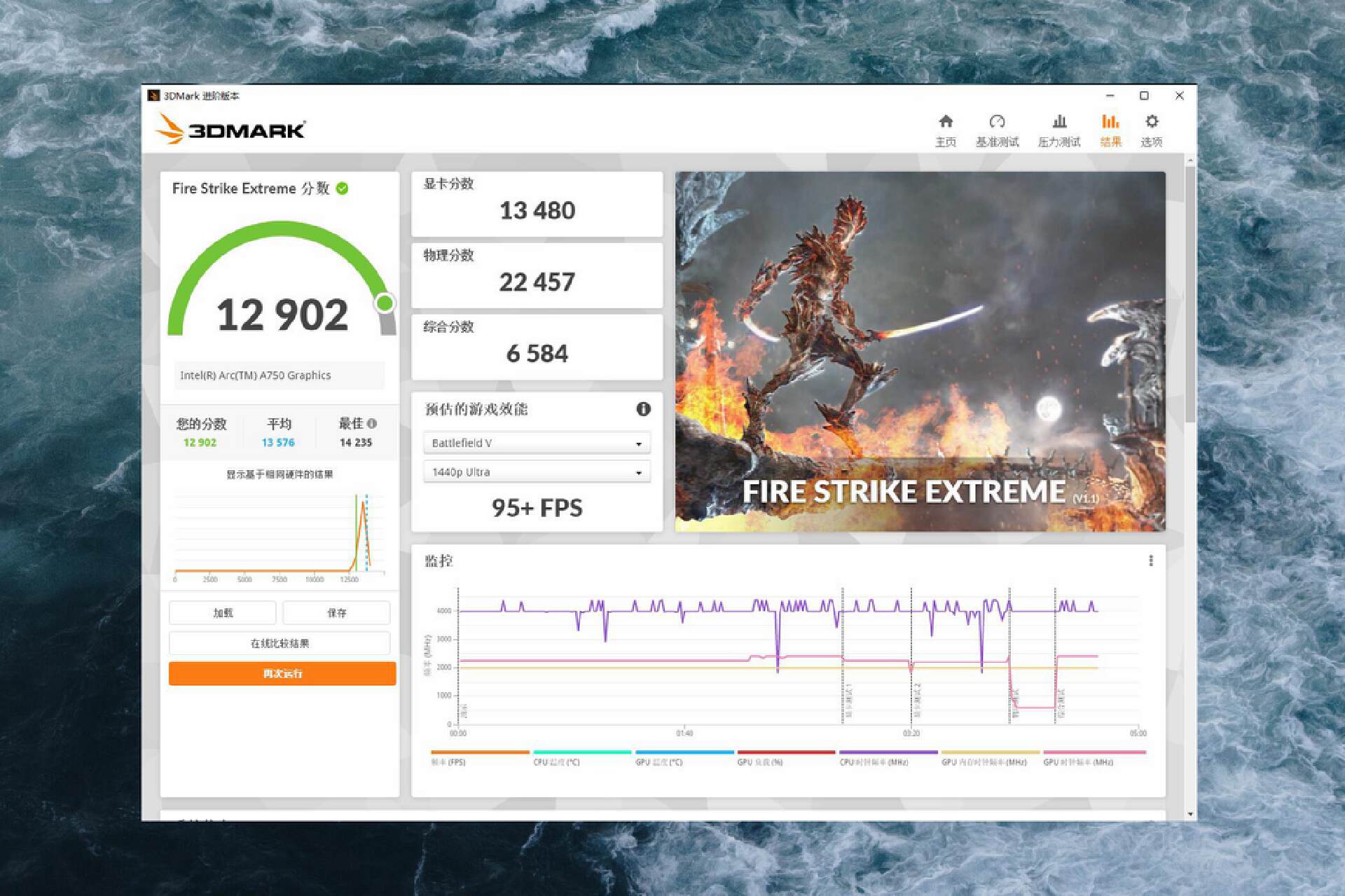Toggle the GPU load (%) legend item
This screenshot has width=1345, height=896.
point(759,761)
